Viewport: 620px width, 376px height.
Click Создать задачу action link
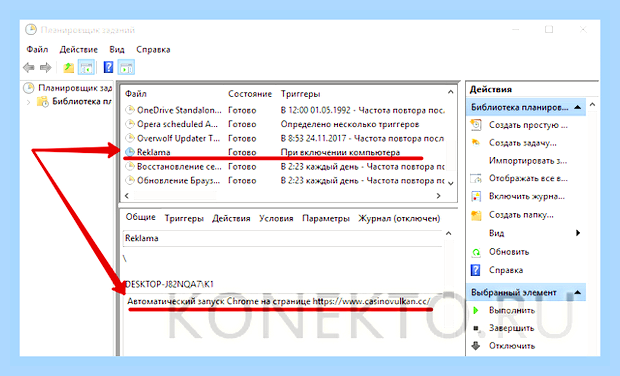click(x=522, y=143)
